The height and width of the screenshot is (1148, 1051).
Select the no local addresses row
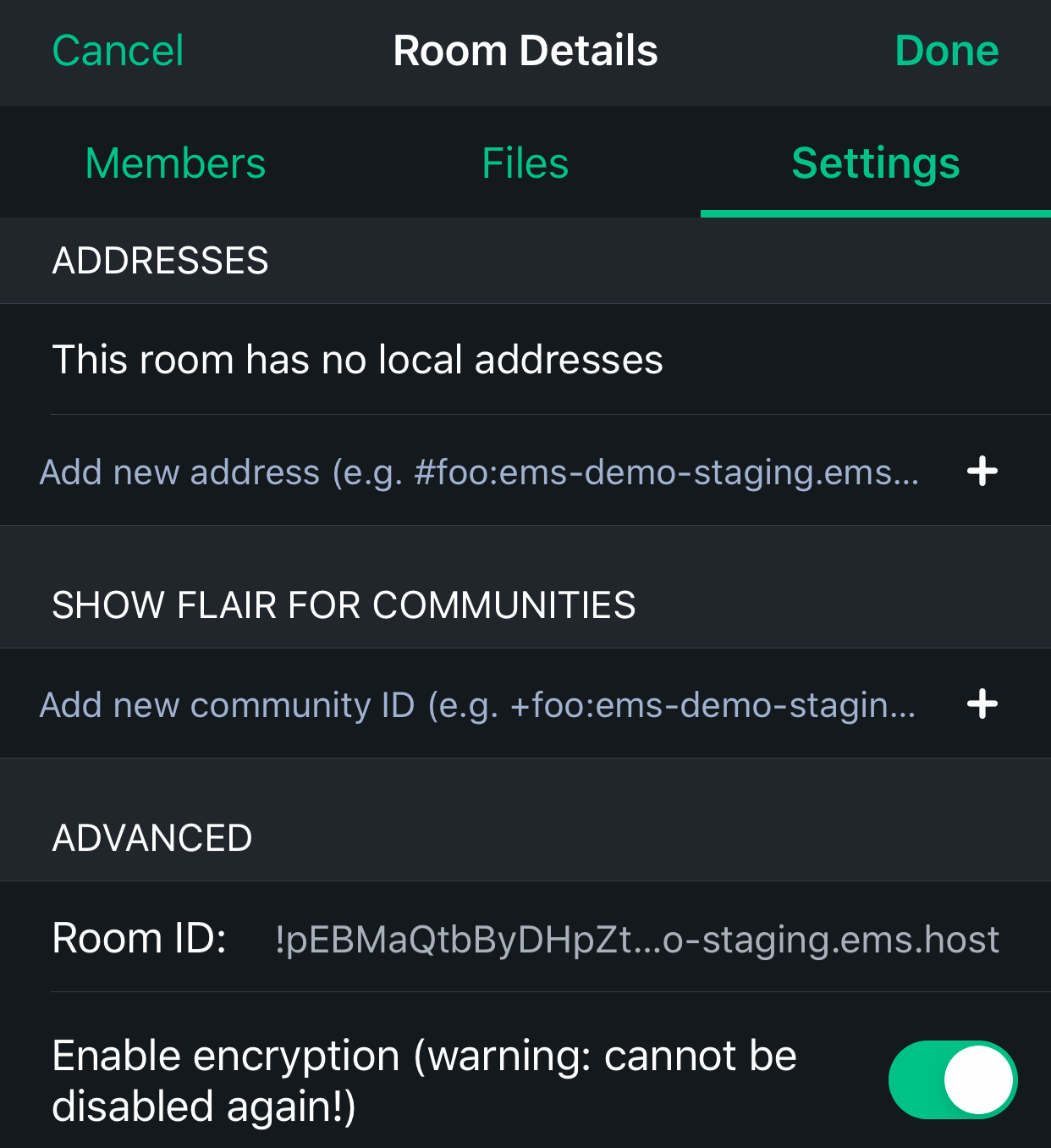point(525,359)
